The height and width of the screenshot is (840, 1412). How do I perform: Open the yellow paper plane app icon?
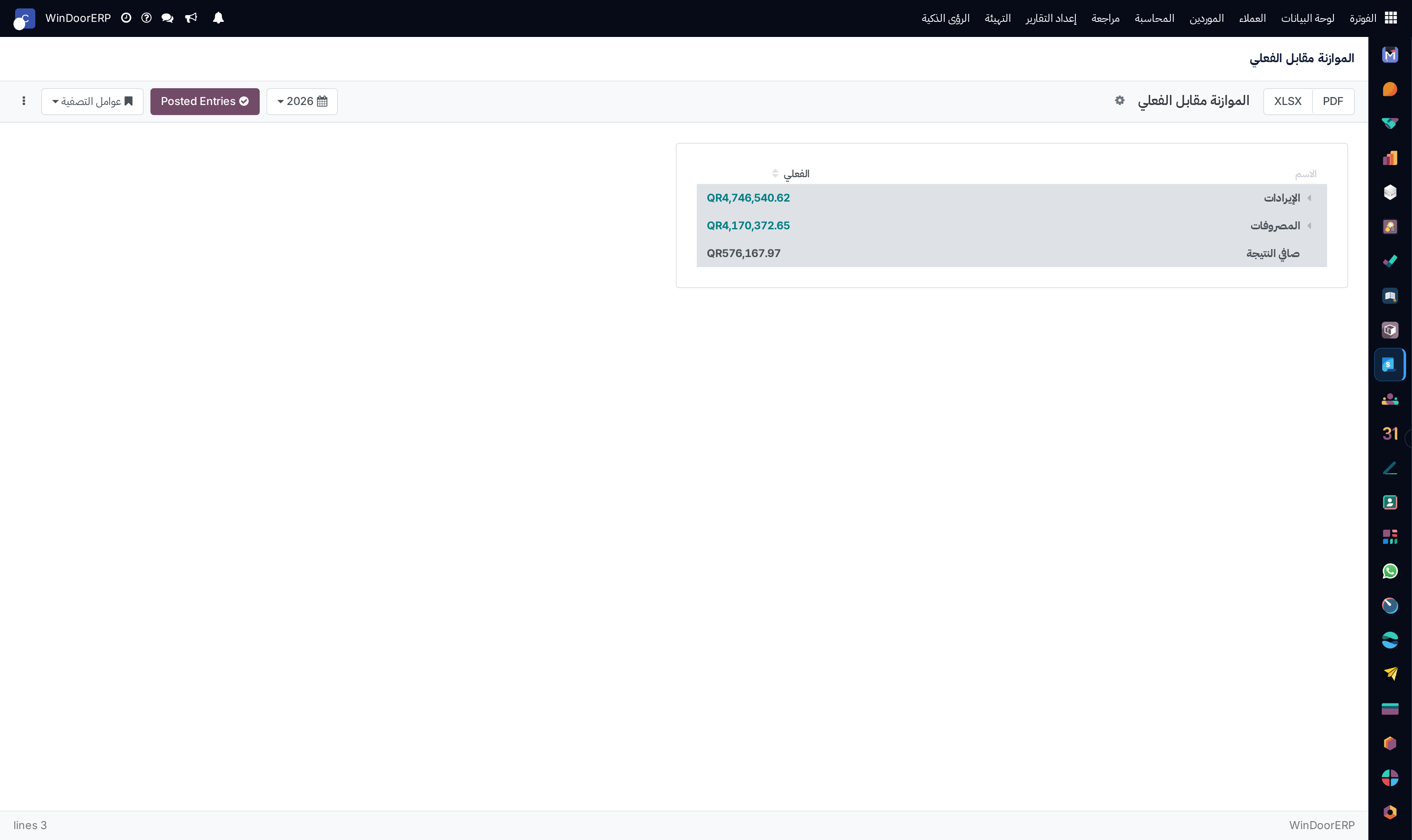pyautogui.click(x=1390, y=674)
